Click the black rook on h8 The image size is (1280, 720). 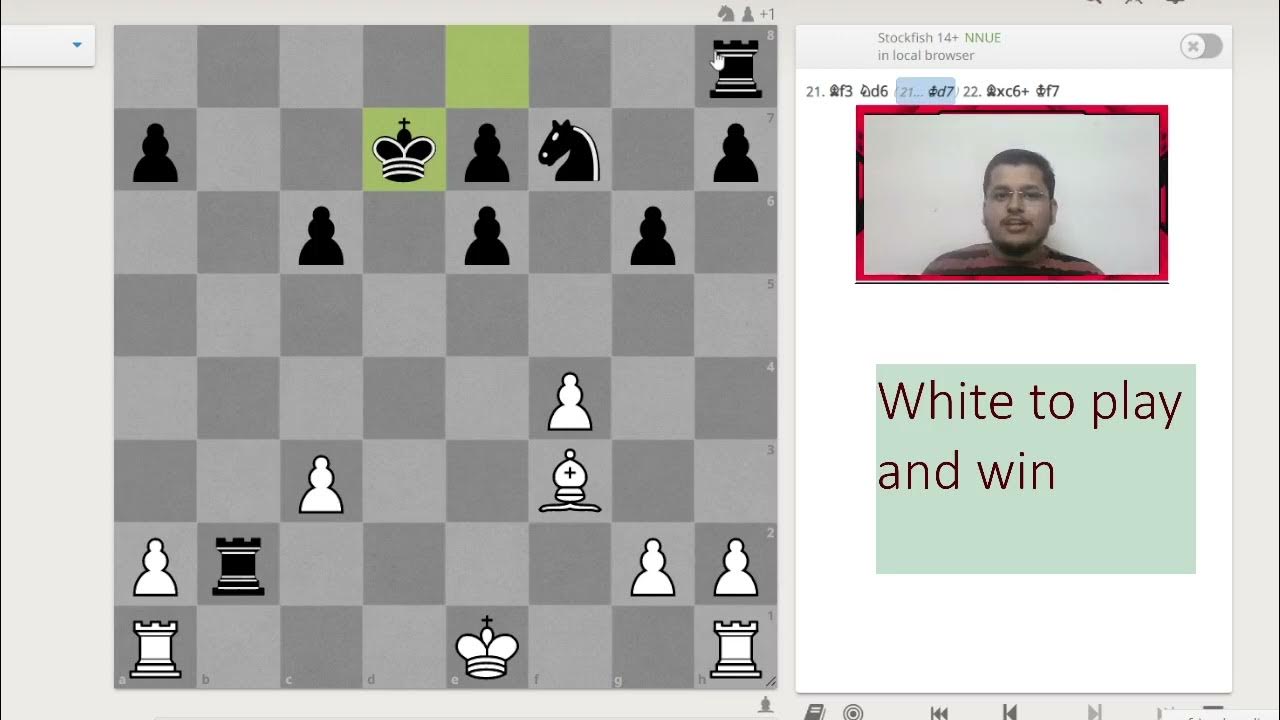point(735,67)
